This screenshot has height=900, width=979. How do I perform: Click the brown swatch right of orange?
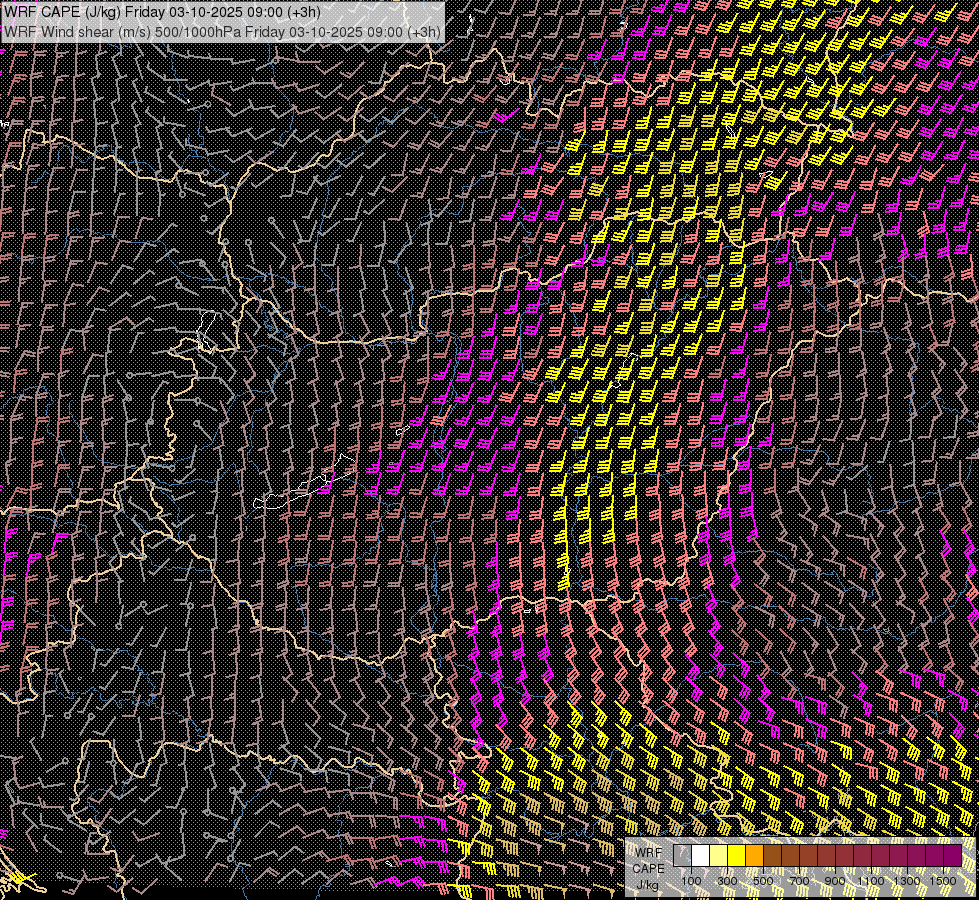[772, 856]
